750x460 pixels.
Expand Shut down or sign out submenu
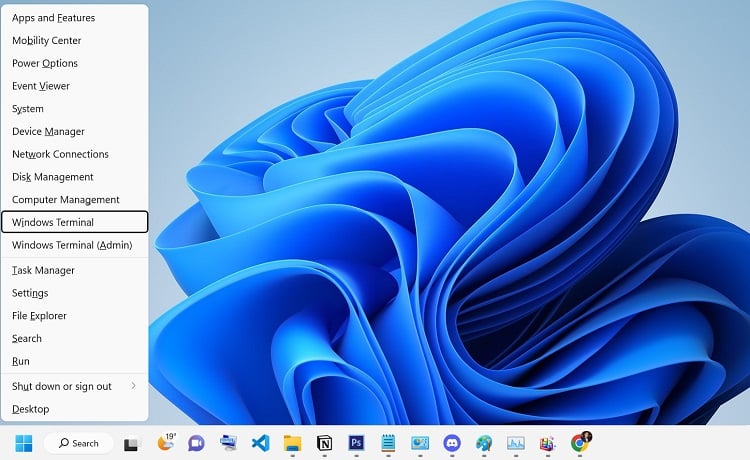pyautogui.click(x=75, y=386)
